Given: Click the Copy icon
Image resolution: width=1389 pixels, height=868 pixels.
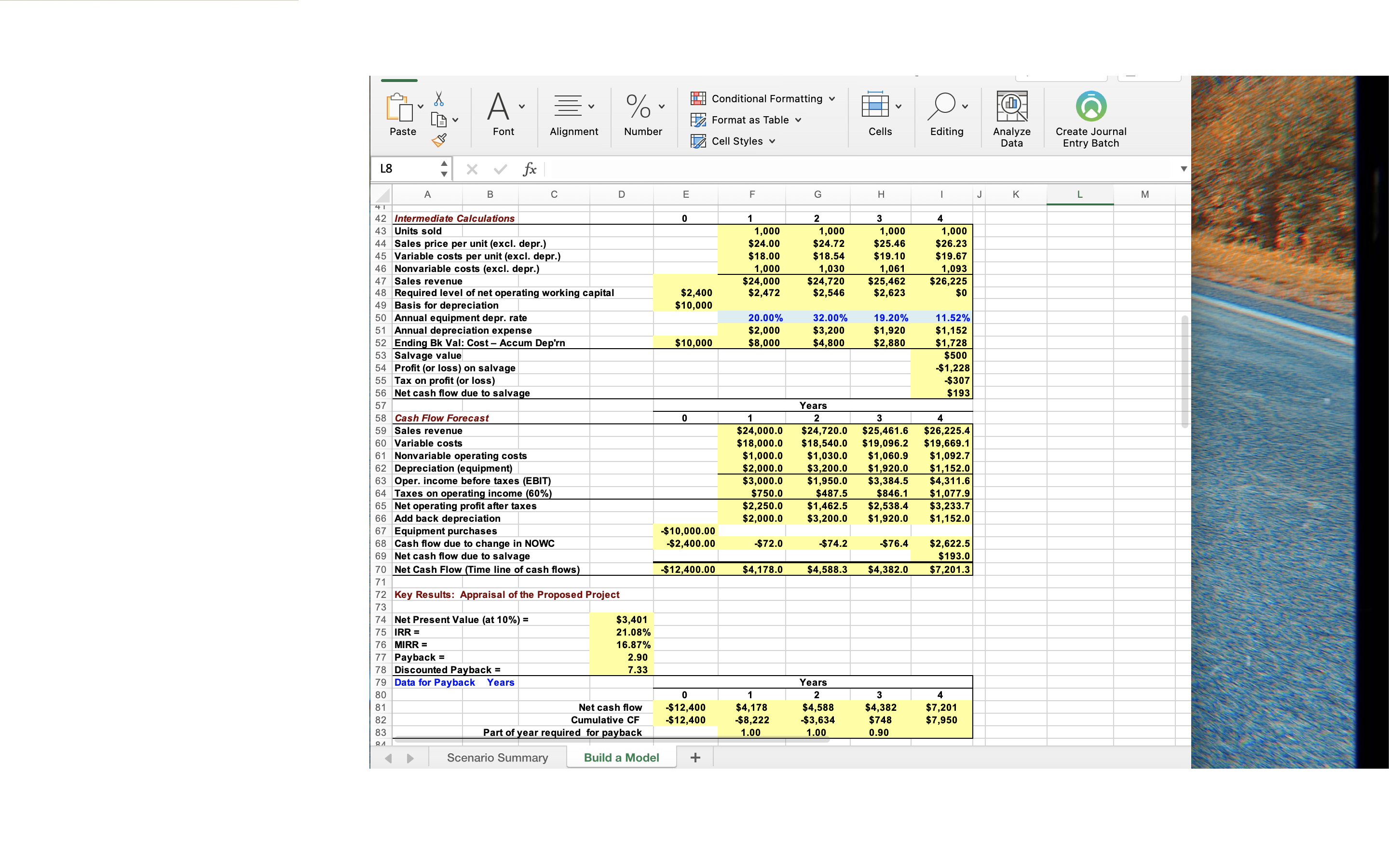Looking at the screenshot, I should [439, 120].
